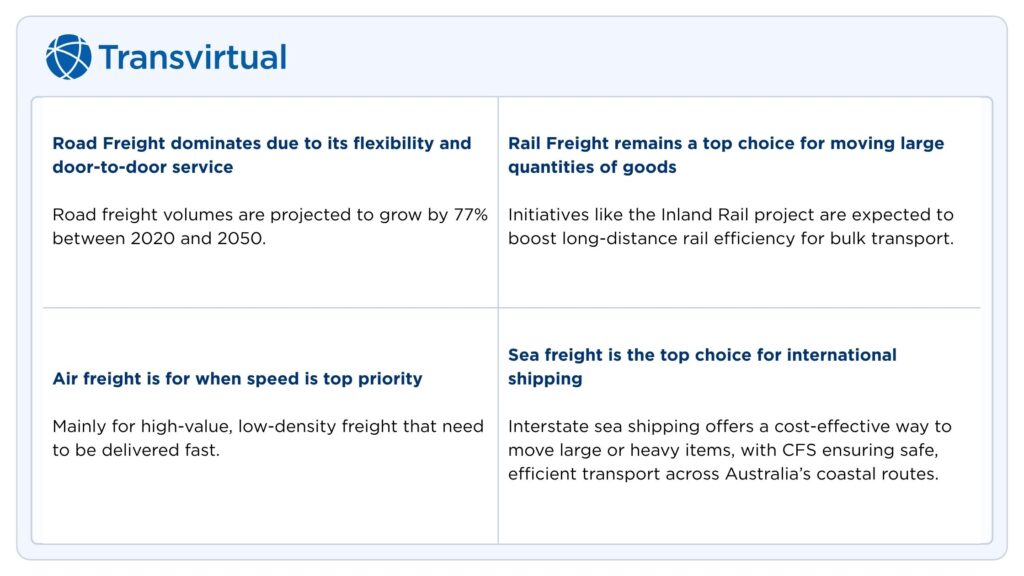Click the Rail Freight remains a top choice heading
This screenshot has width=1024, height=576.
(725, 143)
